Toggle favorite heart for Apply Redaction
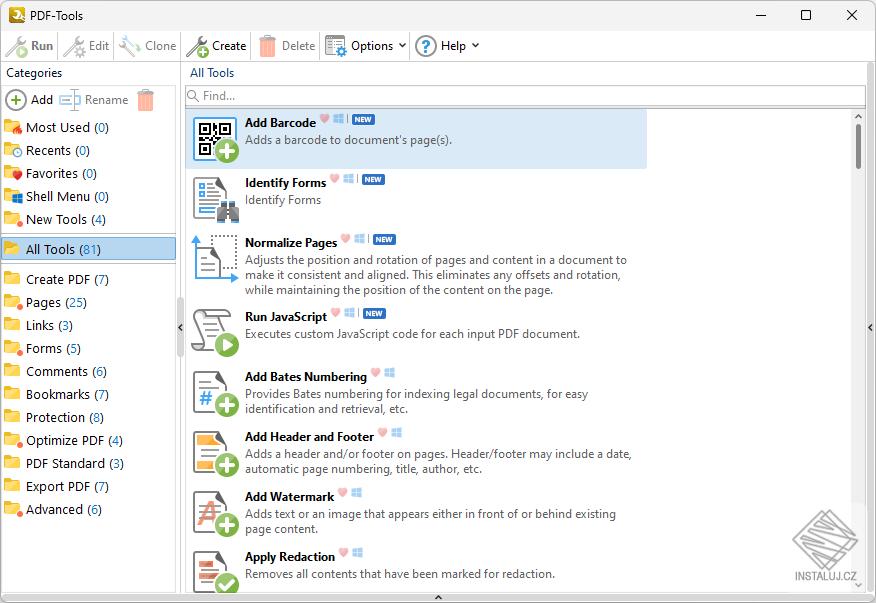The height and width of the screenshot is (603, 876). pyautogui.click(x=344, y=552)
